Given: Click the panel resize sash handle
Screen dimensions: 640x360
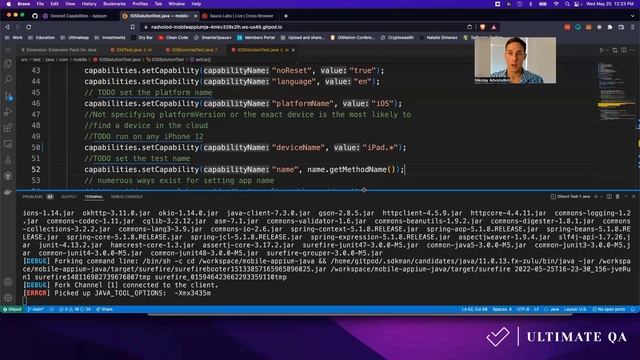Looking at the screenshot, I should pos(364,190).
